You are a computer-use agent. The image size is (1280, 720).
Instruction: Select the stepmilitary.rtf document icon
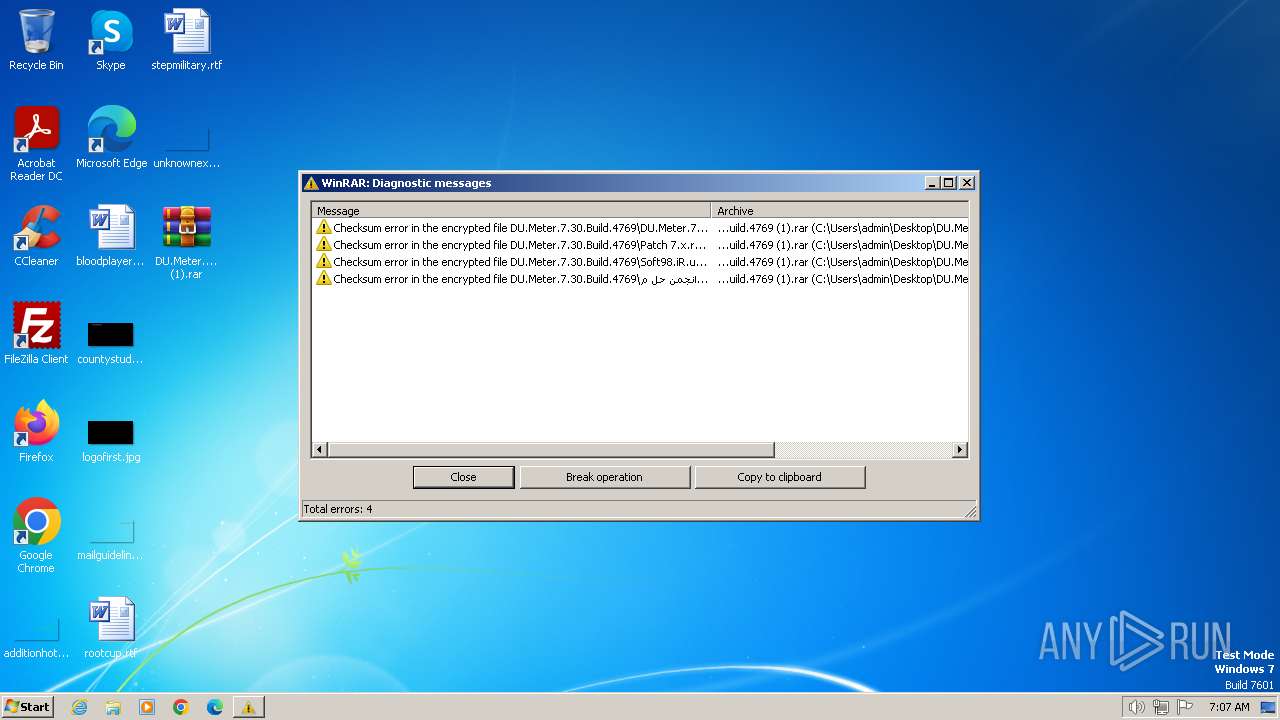[x=187, y=40]
